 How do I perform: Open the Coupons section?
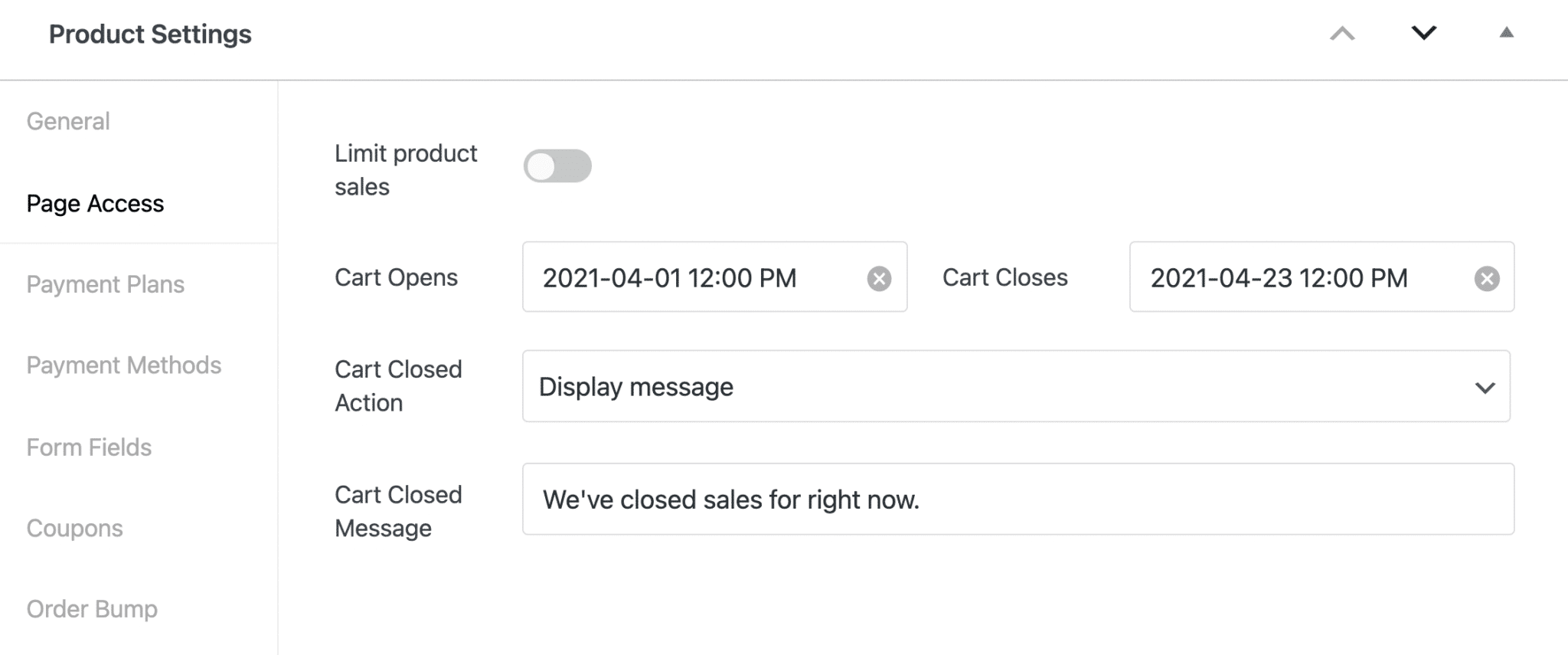tap(74, 528)
